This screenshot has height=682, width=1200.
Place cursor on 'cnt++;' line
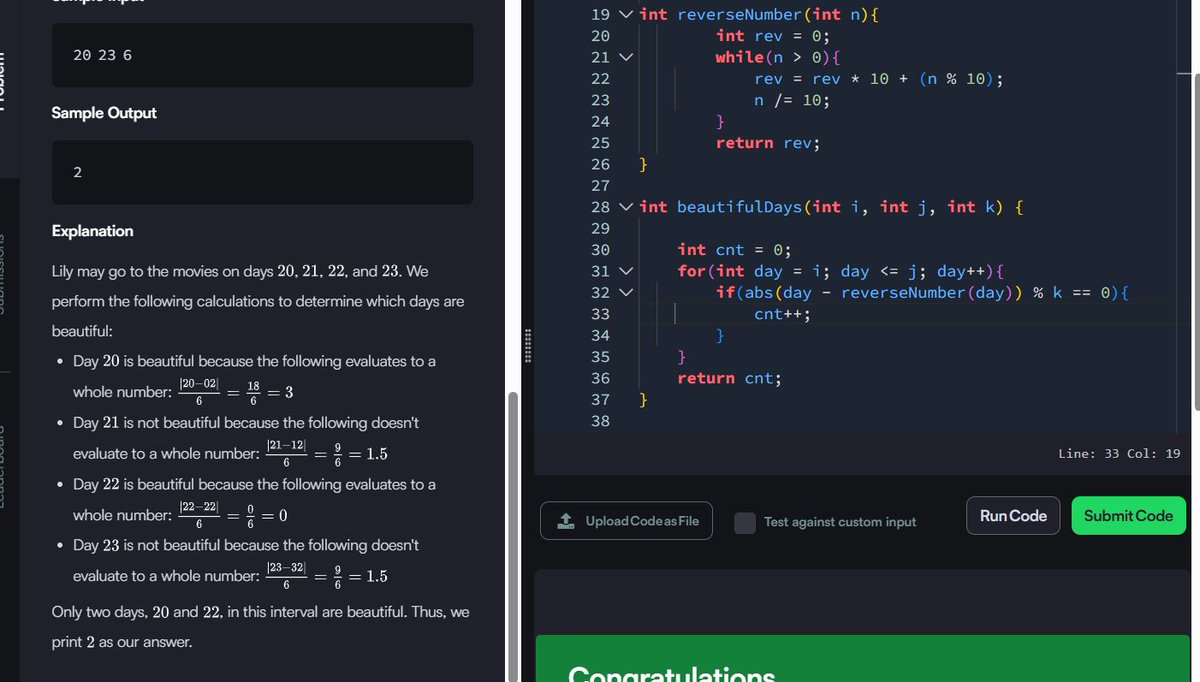coord(782,314)
